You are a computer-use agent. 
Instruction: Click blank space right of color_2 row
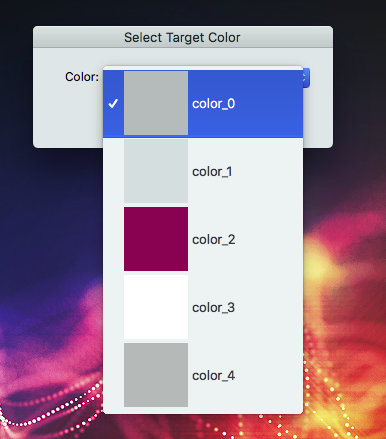[x=268, y=239]
